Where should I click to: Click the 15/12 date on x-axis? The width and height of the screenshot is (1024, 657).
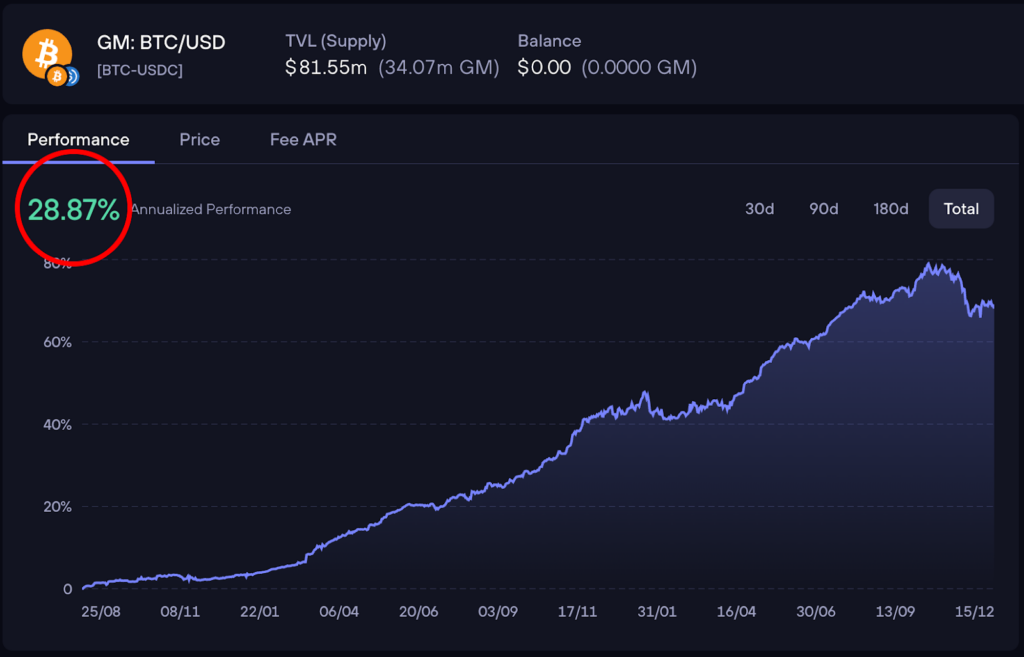point(973,611)
